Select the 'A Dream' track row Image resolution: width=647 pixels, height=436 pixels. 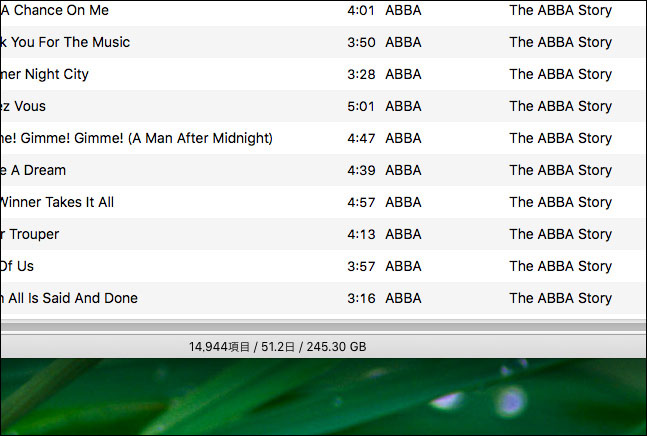pos(324,170)
